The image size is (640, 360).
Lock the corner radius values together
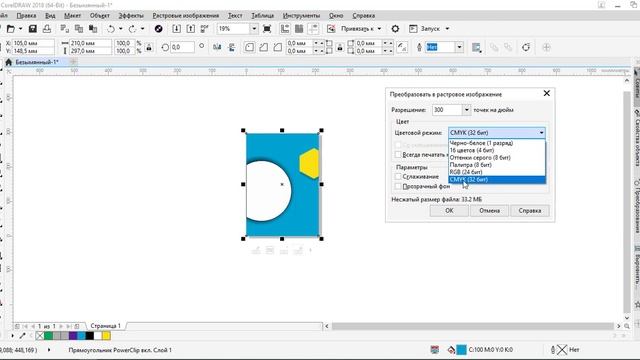click(x=340, y=47)
